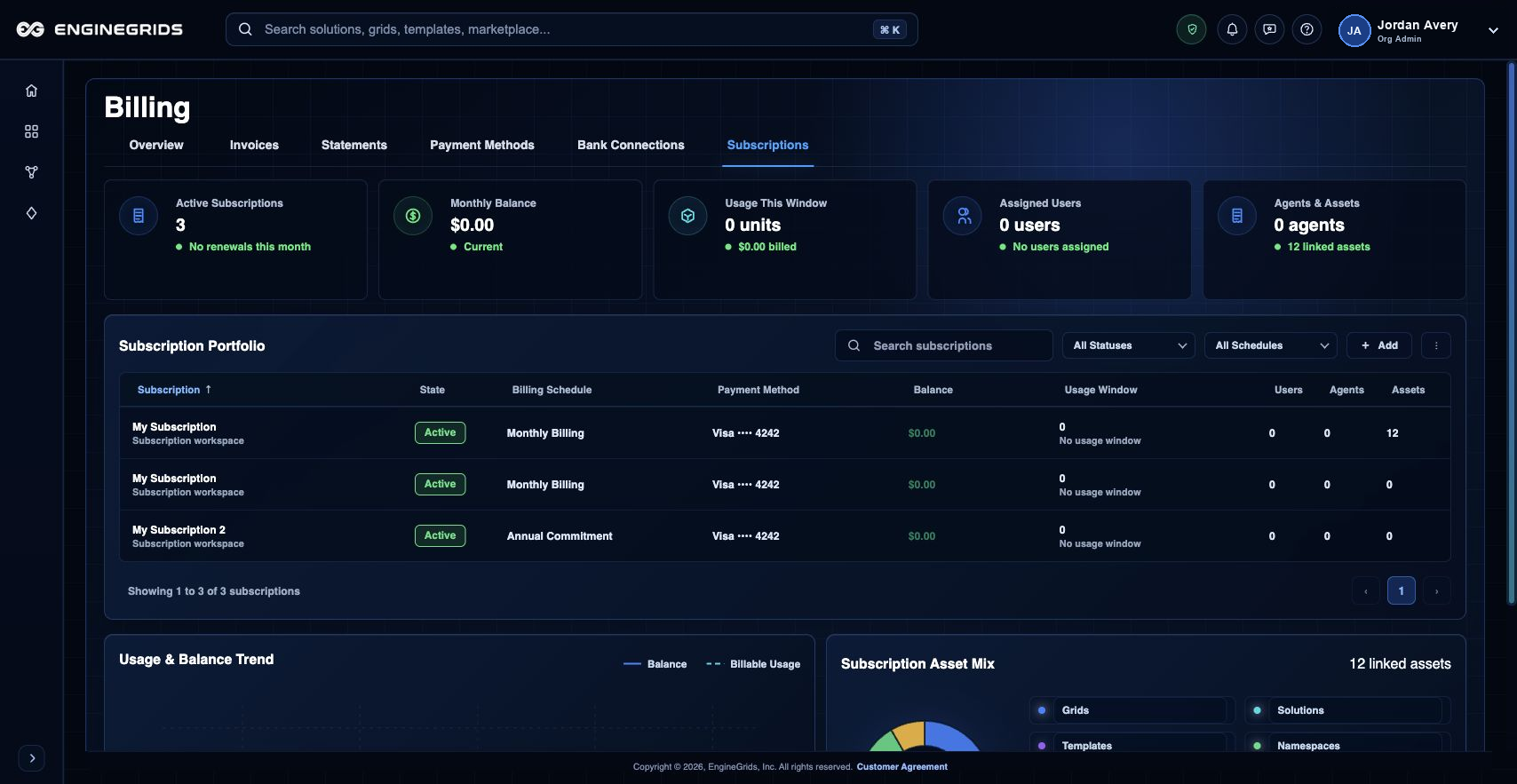This screenshot has height=784, width=1517.
Task: Open the feedback chat icon
Action: pyautogui.click(x=1269, y=29)
